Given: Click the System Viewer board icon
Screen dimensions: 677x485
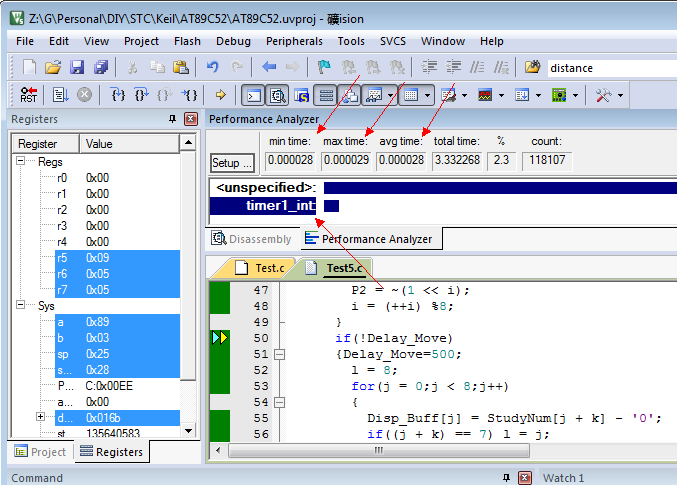Looking at the screenshot, I should tap(559, 95).
